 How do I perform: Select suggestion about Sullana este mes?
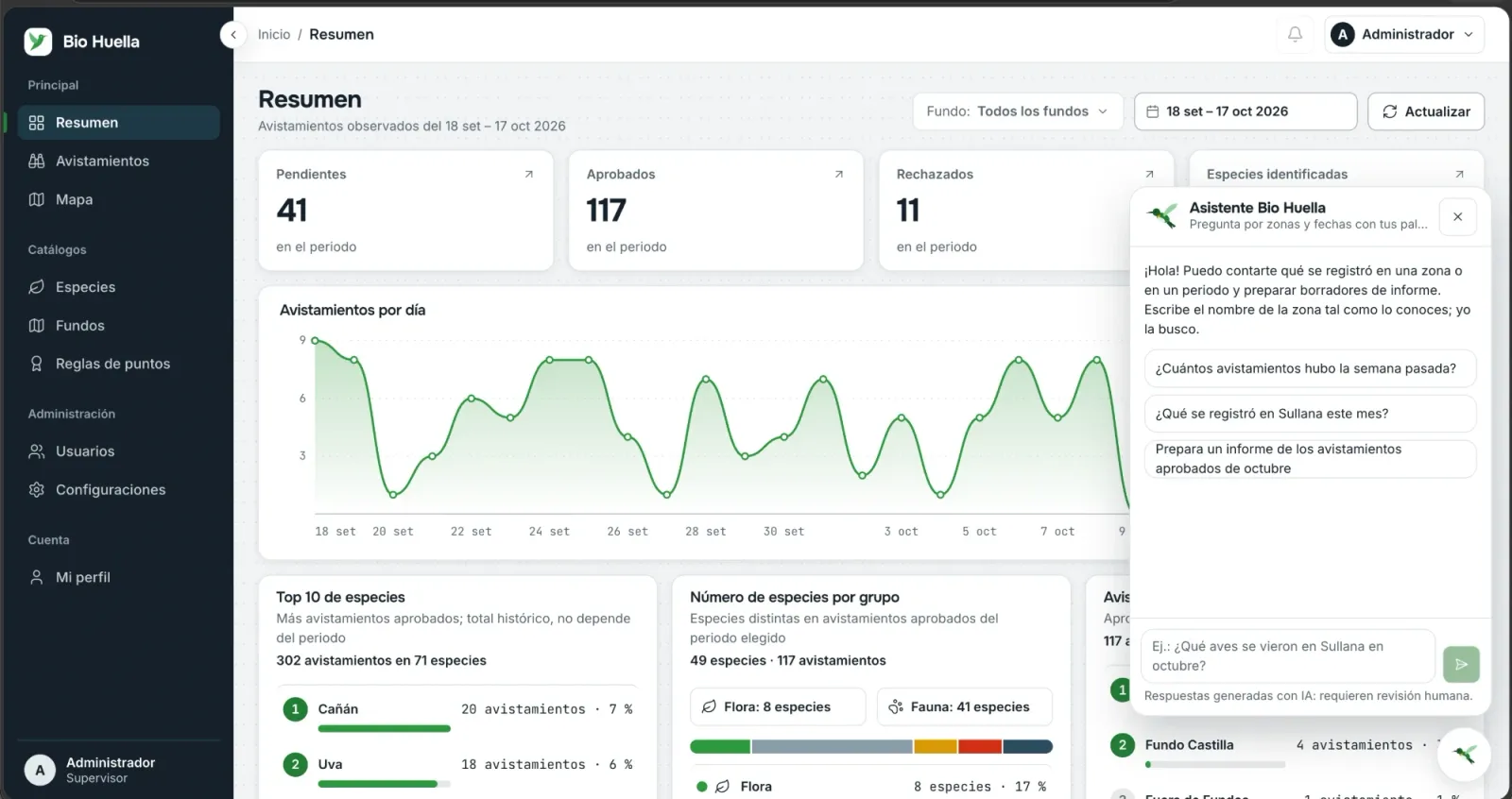[1310, 414]
